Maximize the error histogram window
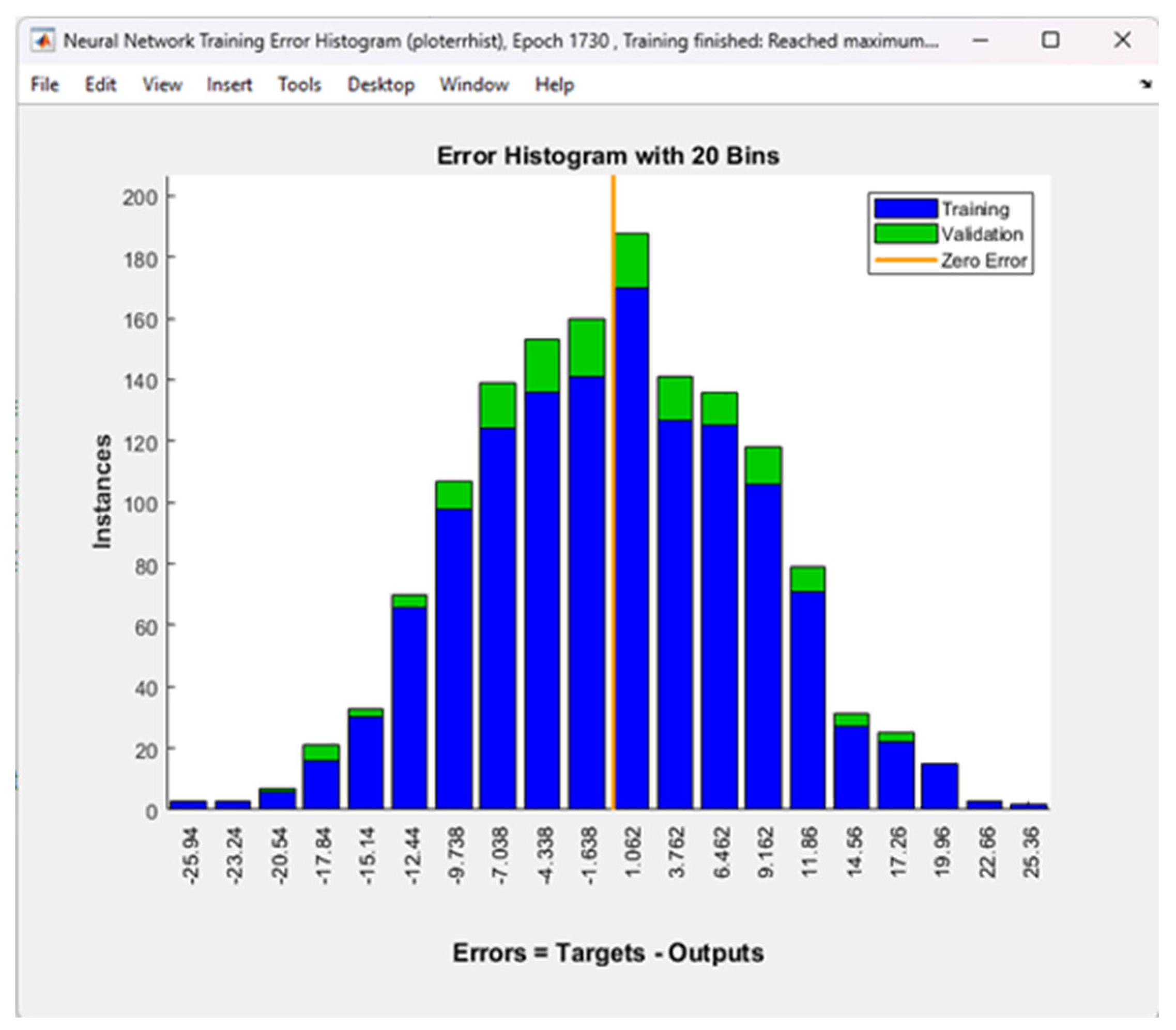The height and width of the screenshot is (1030, 1176). pos(1051,40)
